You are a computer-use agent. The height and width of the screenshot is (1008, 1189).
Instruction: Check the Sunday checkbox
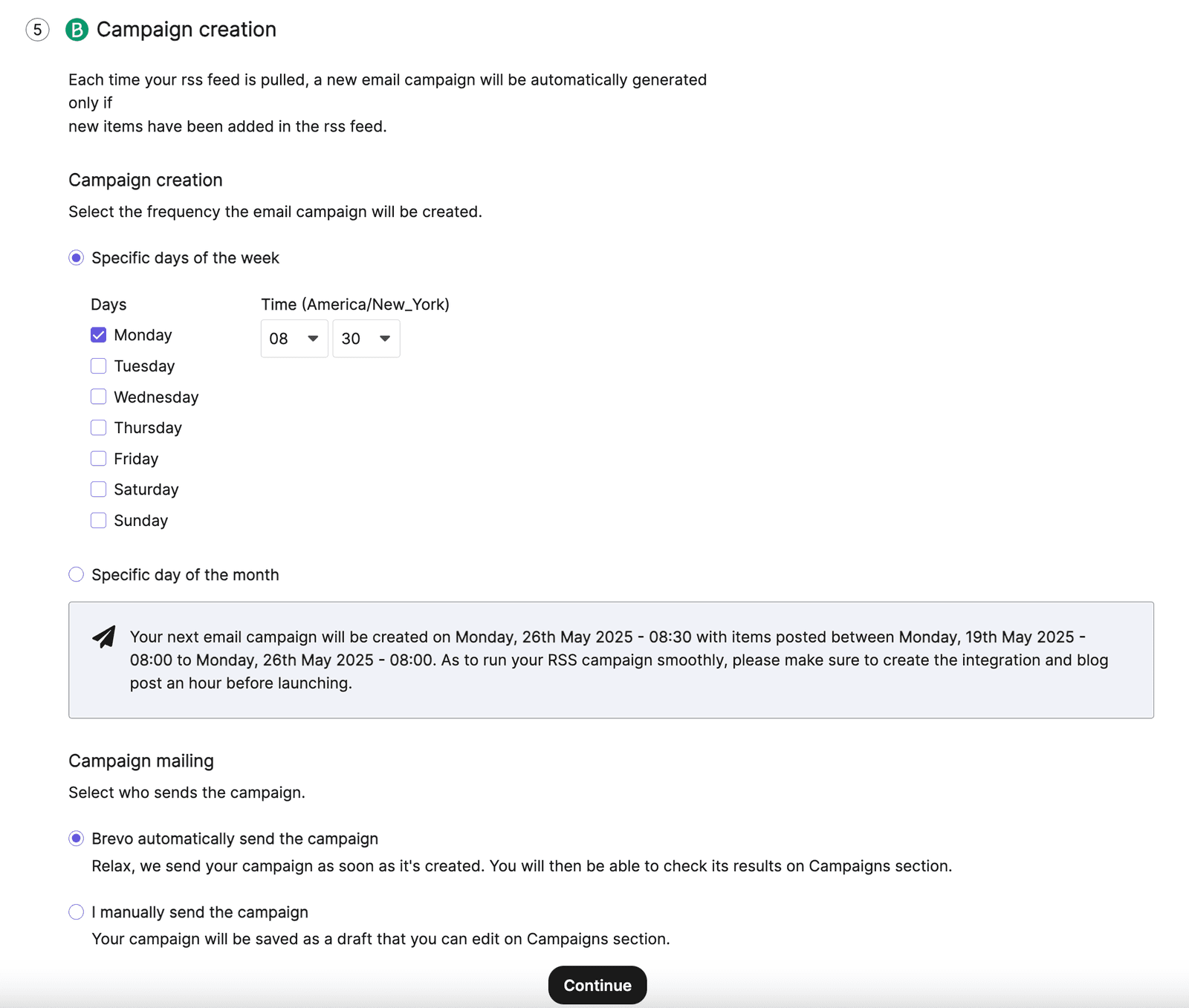point(98,521)
